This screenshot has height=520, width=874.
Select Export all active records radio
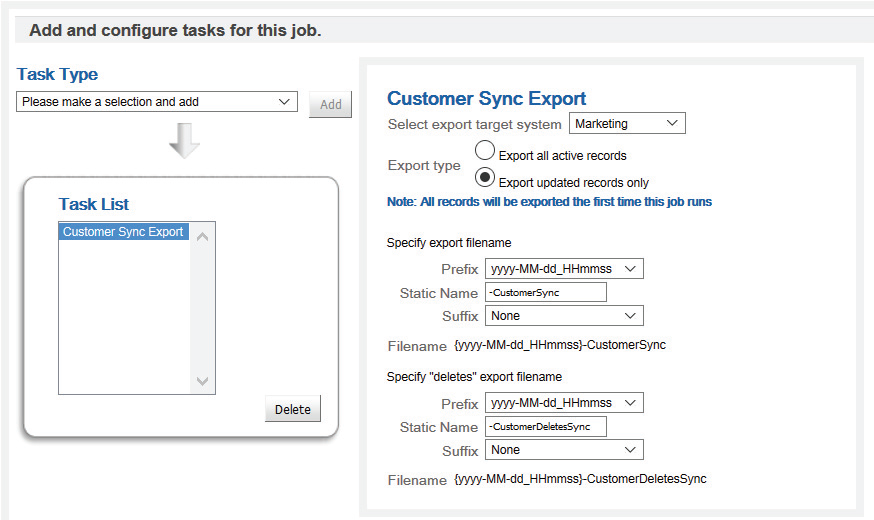(x=485, y=150)
